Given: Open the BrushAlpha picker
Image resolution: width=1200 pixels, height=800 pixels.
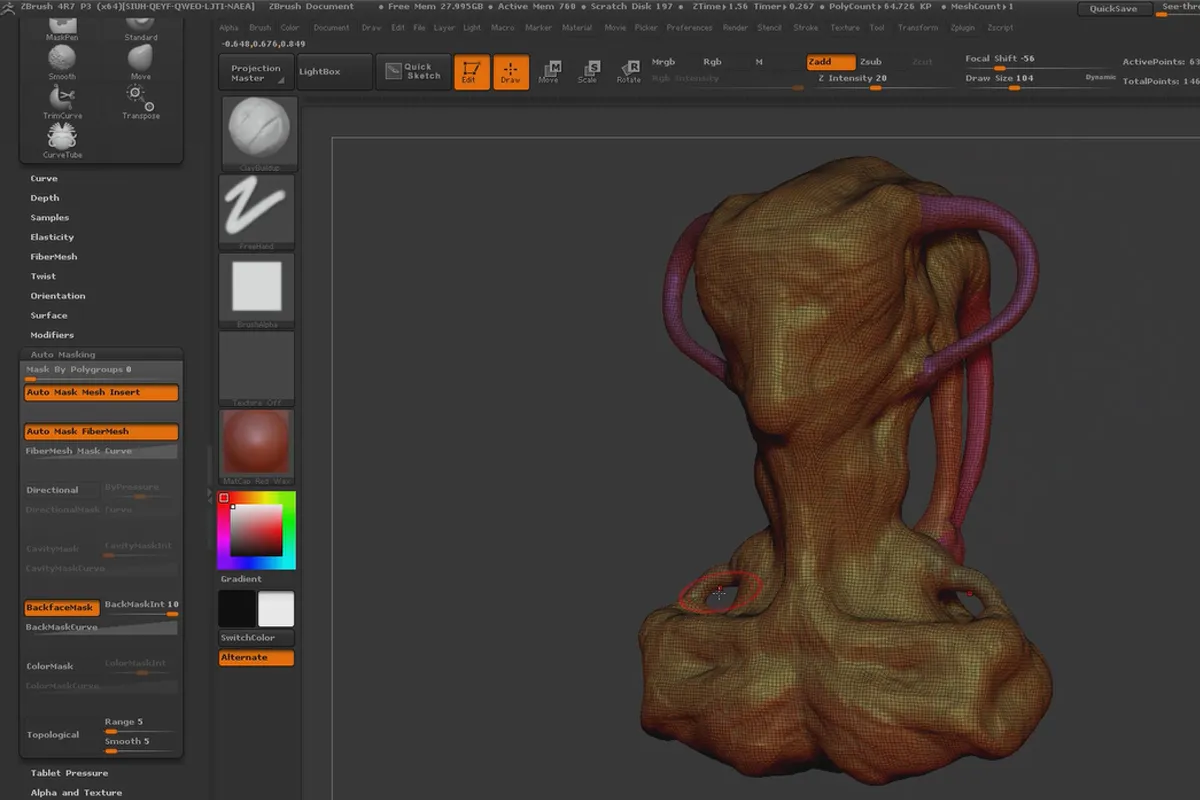Looking at the screenshot, I should (257, 291).
